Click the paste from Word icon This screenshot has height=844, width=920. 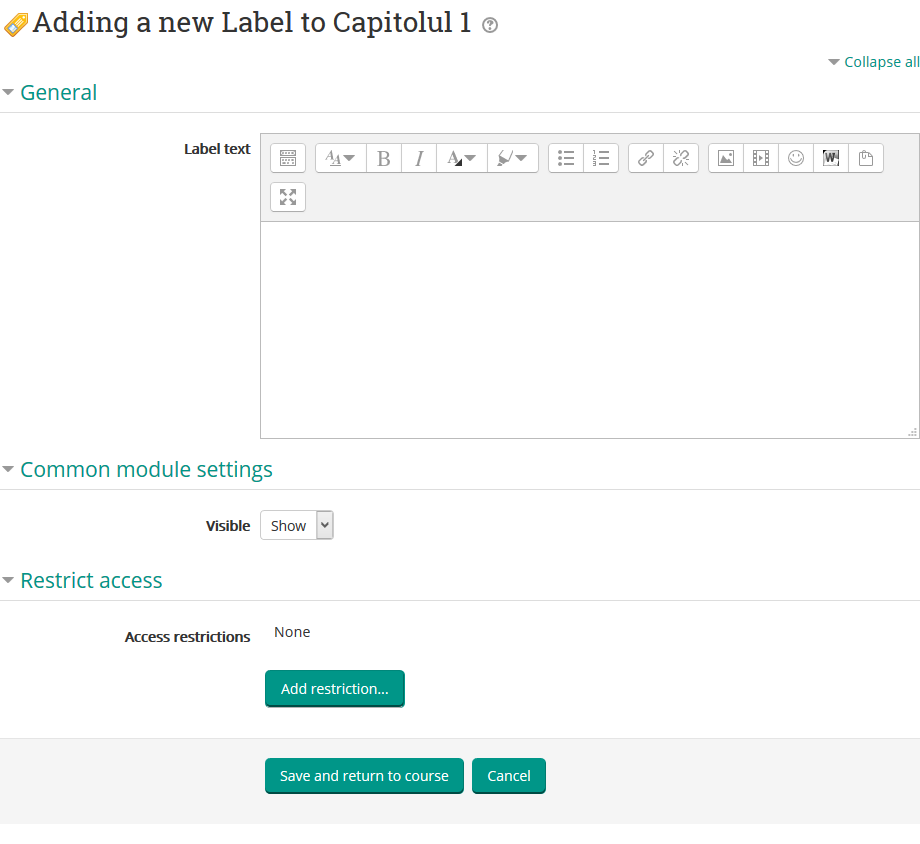click(830, 157)
